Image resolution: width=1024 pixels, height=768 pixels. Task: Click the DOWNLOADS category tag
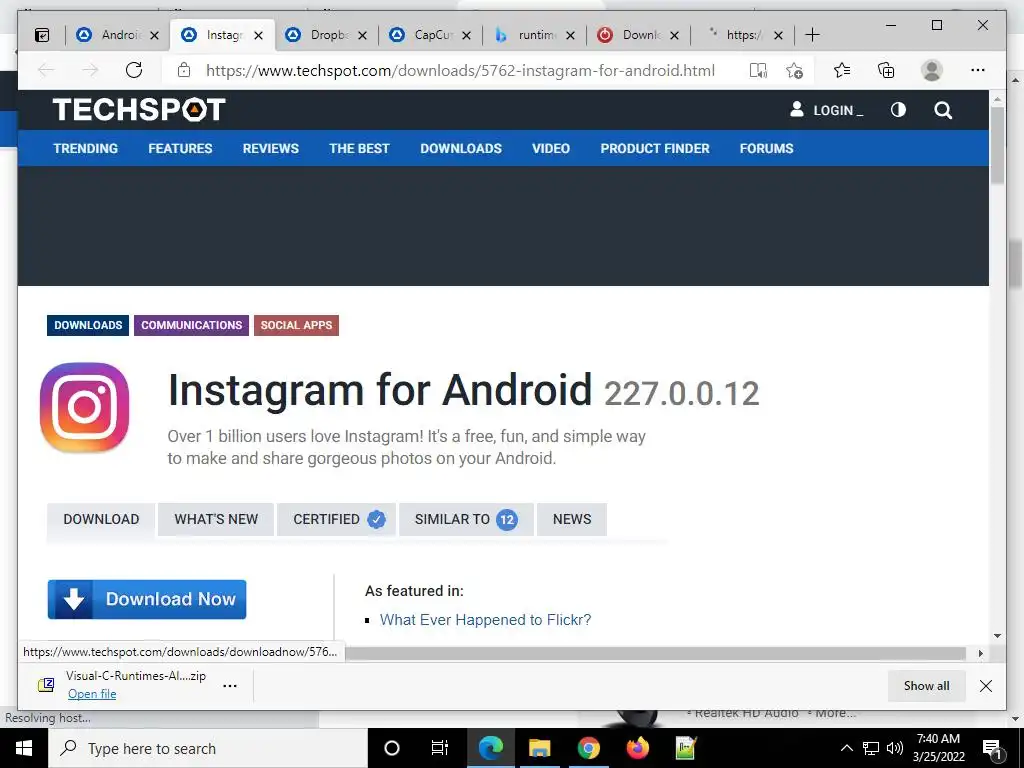point(88,325)
